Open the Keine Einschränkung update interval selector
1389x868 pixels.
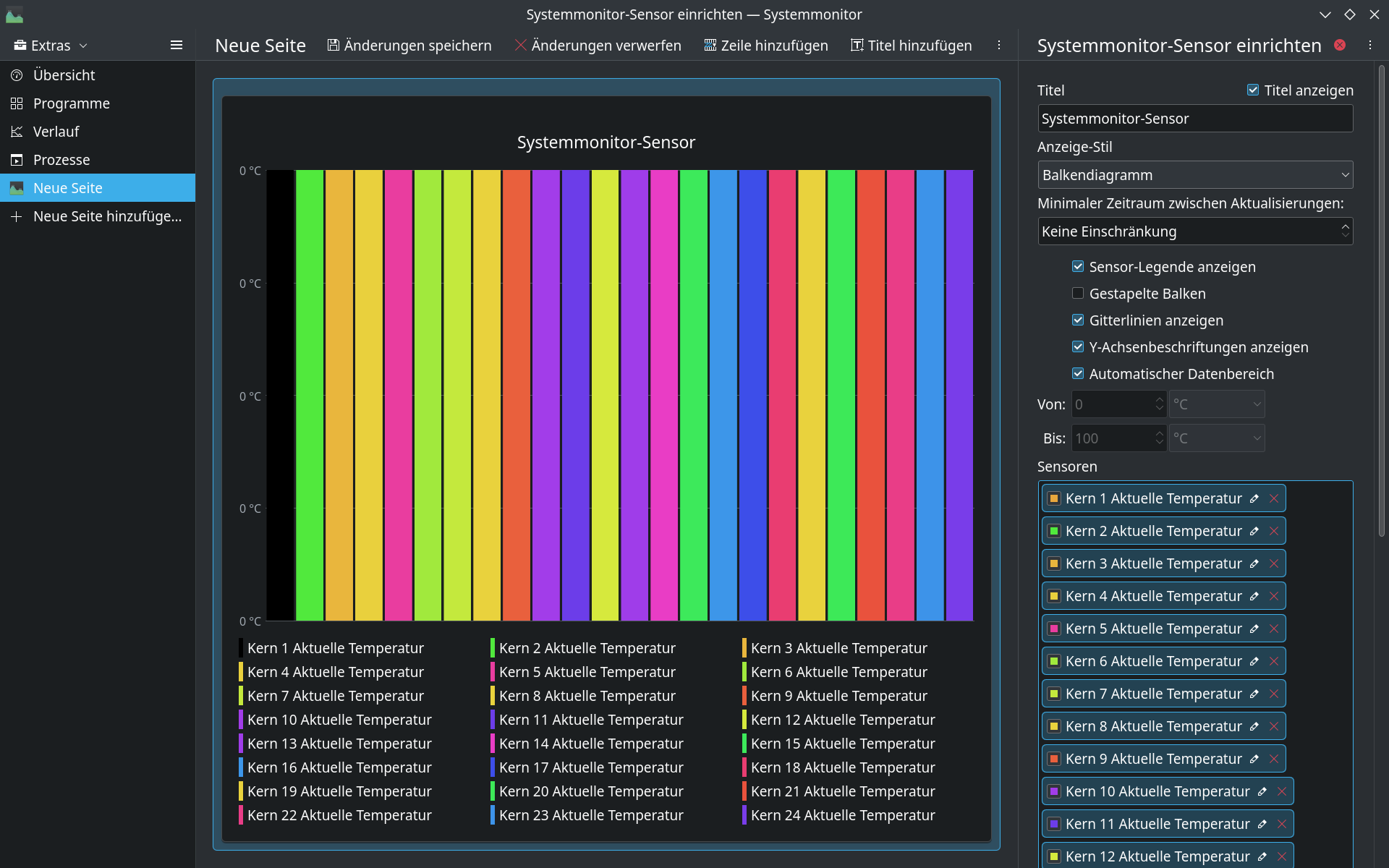pos(1195,231)
